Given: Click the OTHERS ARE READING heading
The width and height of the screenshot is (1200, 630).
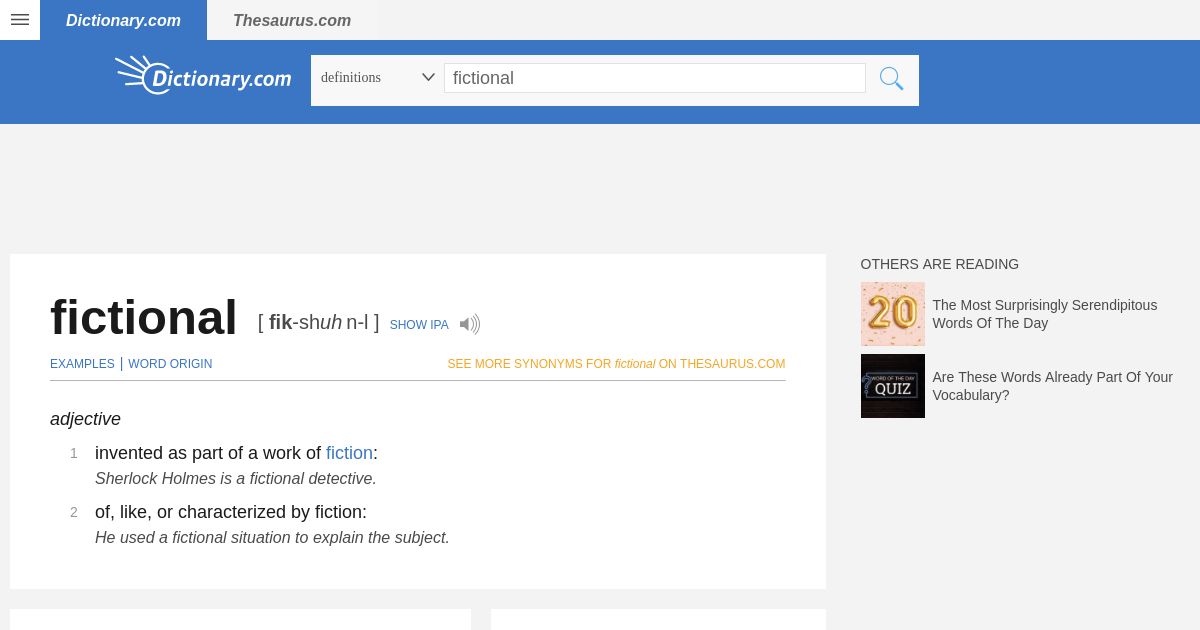Looking at the screenshot, I should point(939,264).
